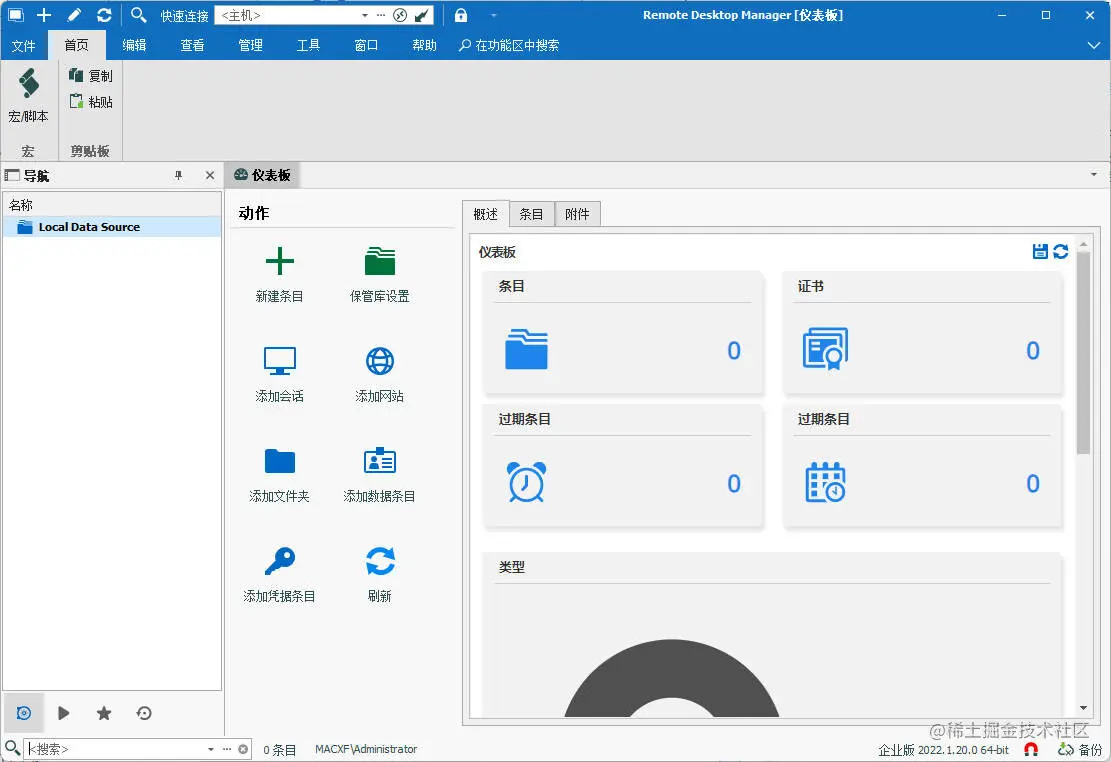1111x762 pixels.
Task: Select the Home (首页) ribbon tab
Action: point(77,45)
